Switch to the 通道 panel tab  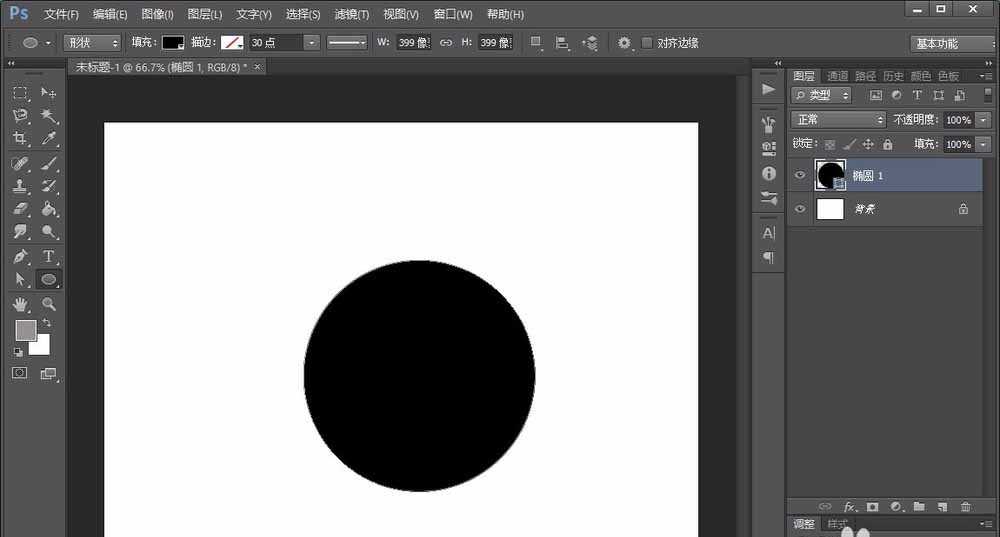(x=837, y=76)
